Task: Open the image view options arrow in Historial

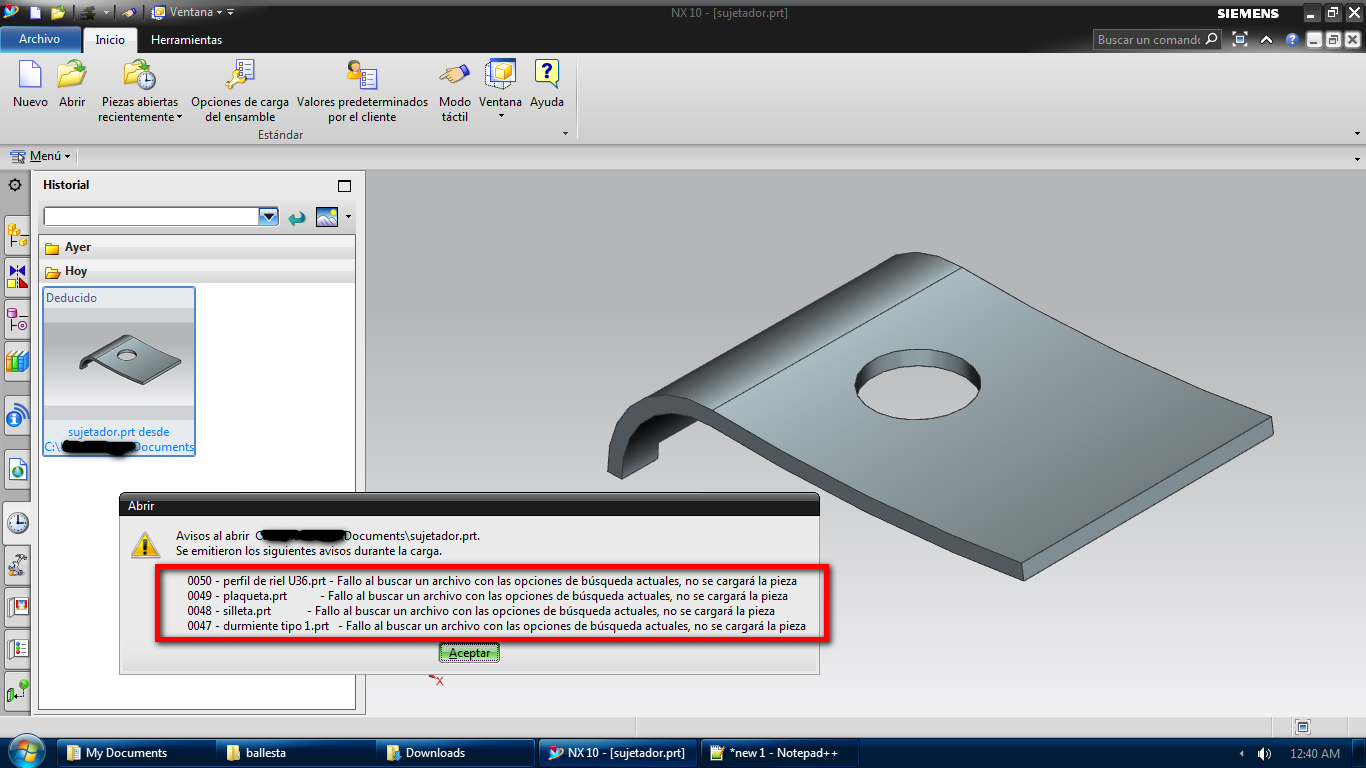Action: click(x=348, y=217)
